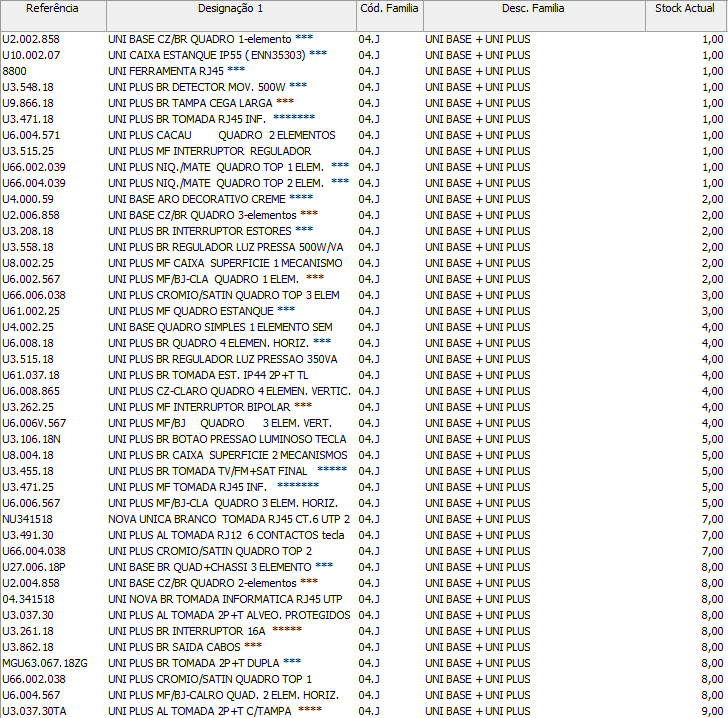728x718 pixels.
Task: Select reference U2.004.858
Action: point(31,584)
